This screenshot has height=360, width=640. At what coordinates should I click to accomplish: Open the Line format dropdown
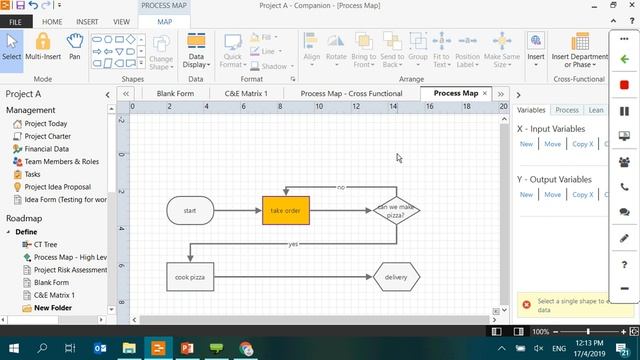(x=266, y=51)
